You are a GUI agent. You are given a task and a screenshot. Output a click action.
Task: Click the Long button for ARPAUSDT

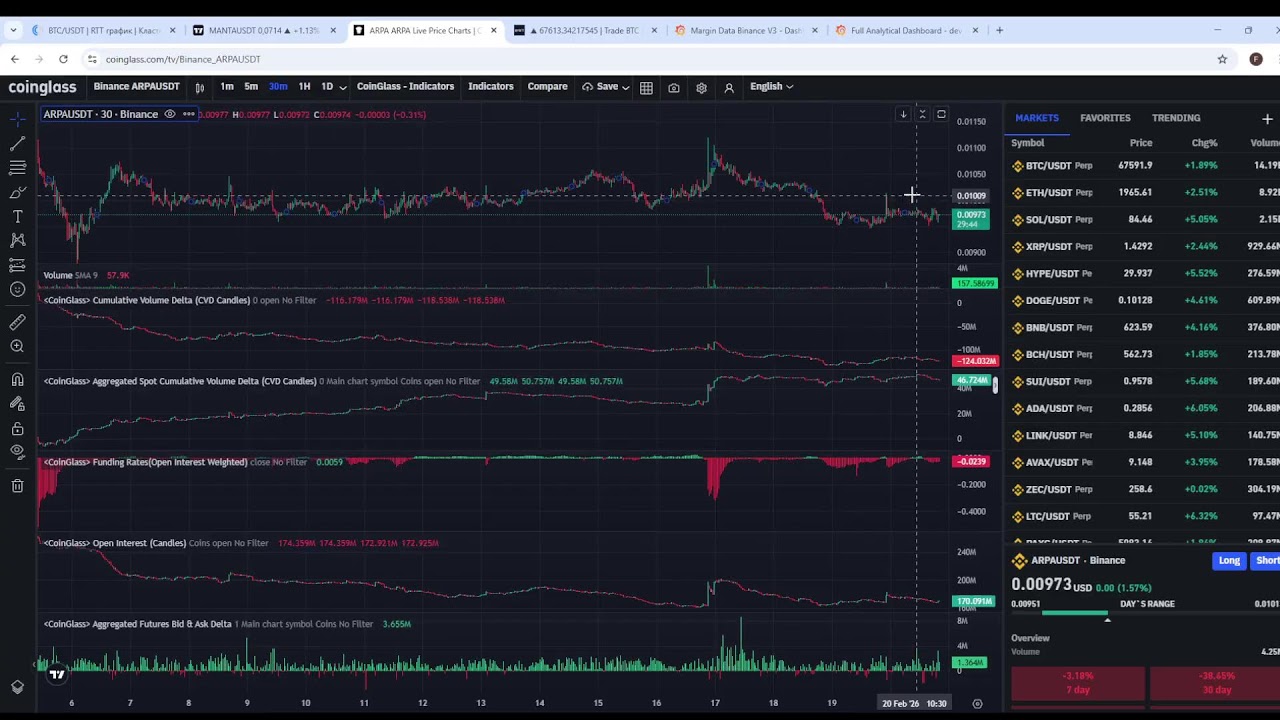[x=1229, y=561]
